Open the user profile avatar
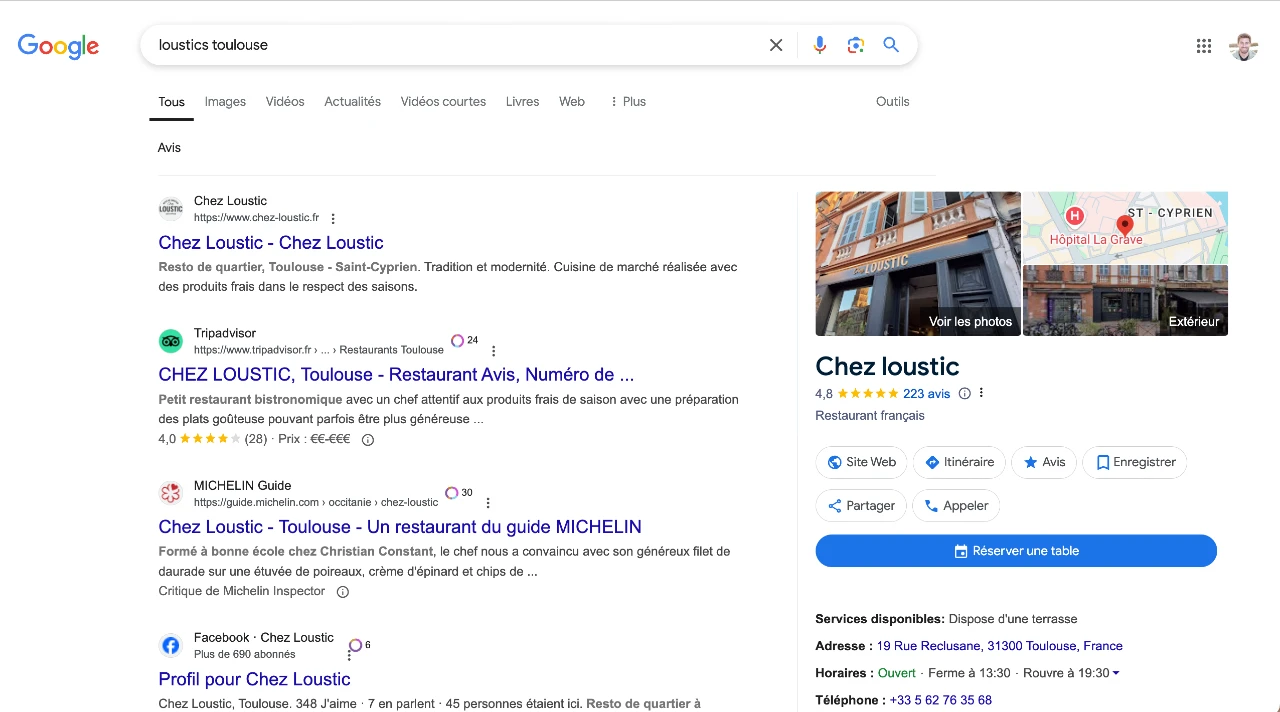The width and height of the screenshot is (1280, 712). pyautogui.click(x=1243, y=46)
